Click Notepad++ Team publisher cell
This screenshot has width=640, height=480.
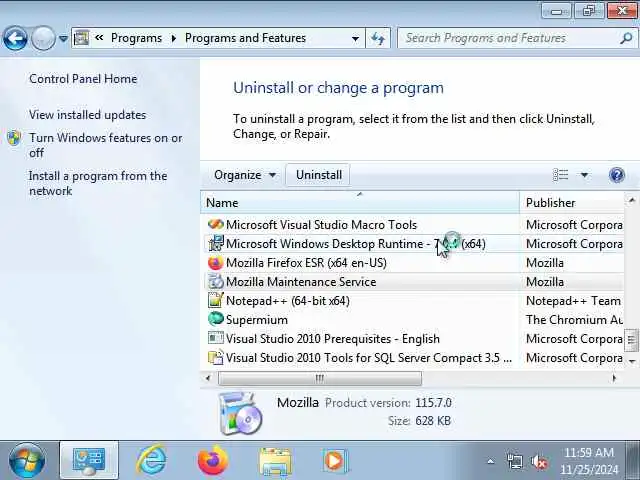tap(573, 301)
